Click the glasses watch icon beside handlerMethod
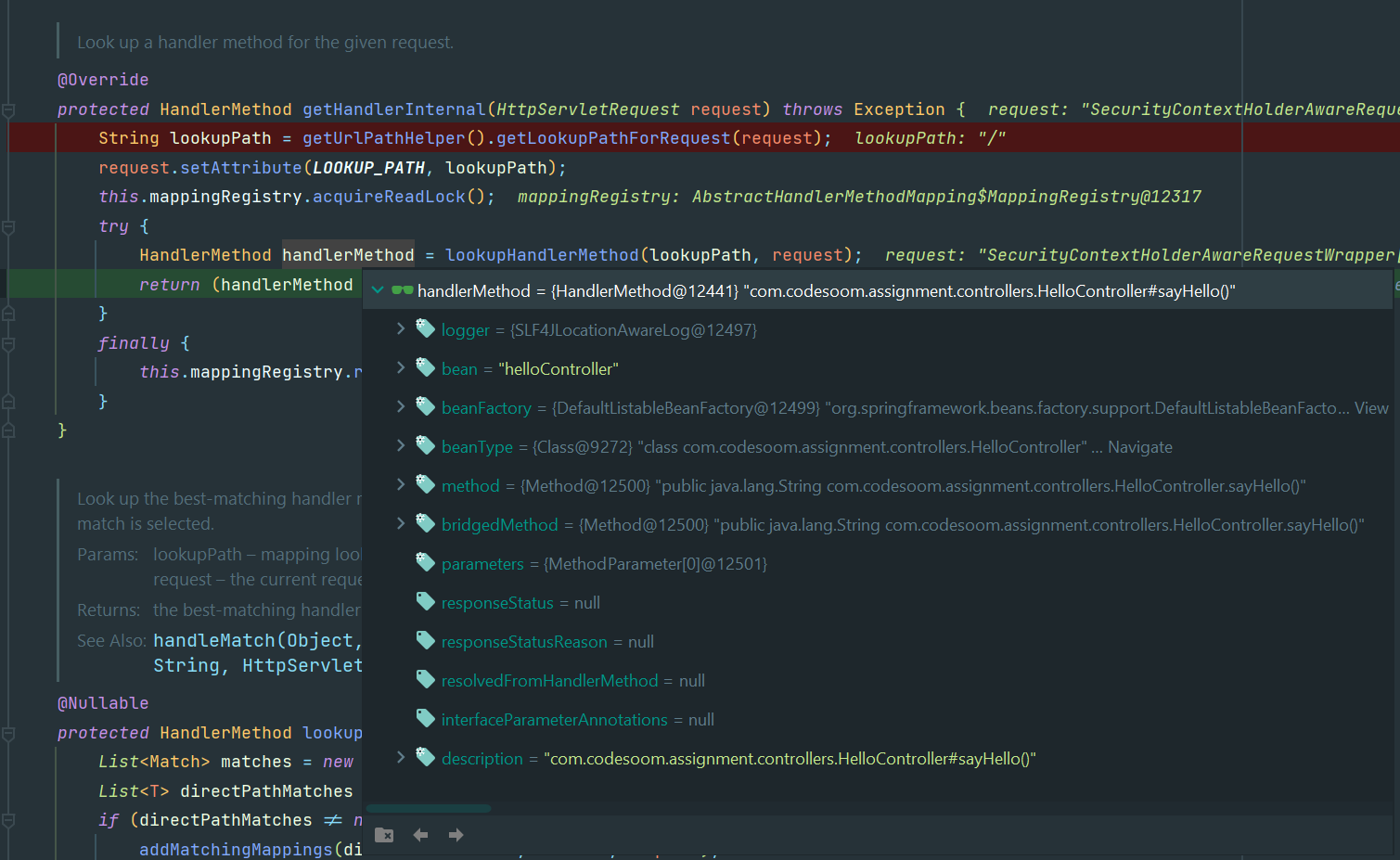 402,290
